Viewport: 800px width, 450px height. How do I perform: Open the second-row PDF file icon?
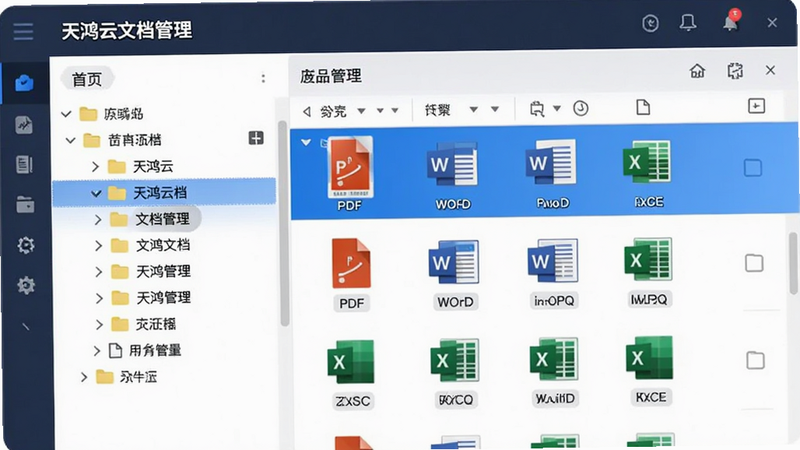coord(351,263)
